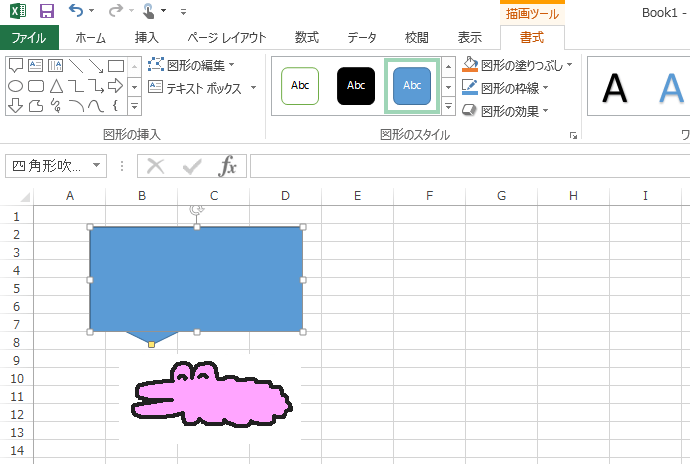Open 図形の編集 dropdown
Viewport: 690px width, 464px height.
click(x=191, y=65)
